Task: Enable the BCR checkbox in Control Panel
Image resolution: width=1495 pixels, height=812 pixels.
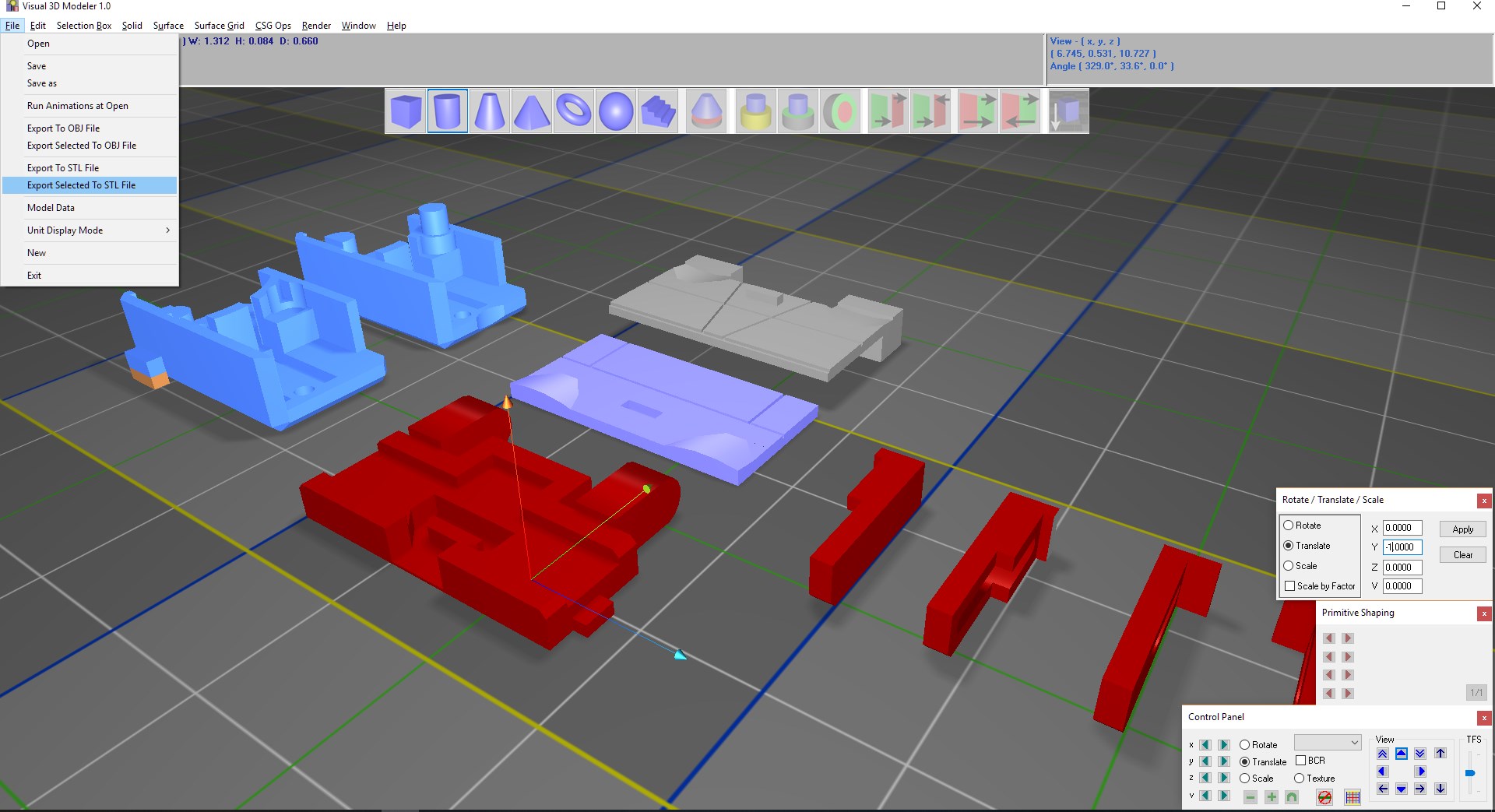Action: [1301, 761]
